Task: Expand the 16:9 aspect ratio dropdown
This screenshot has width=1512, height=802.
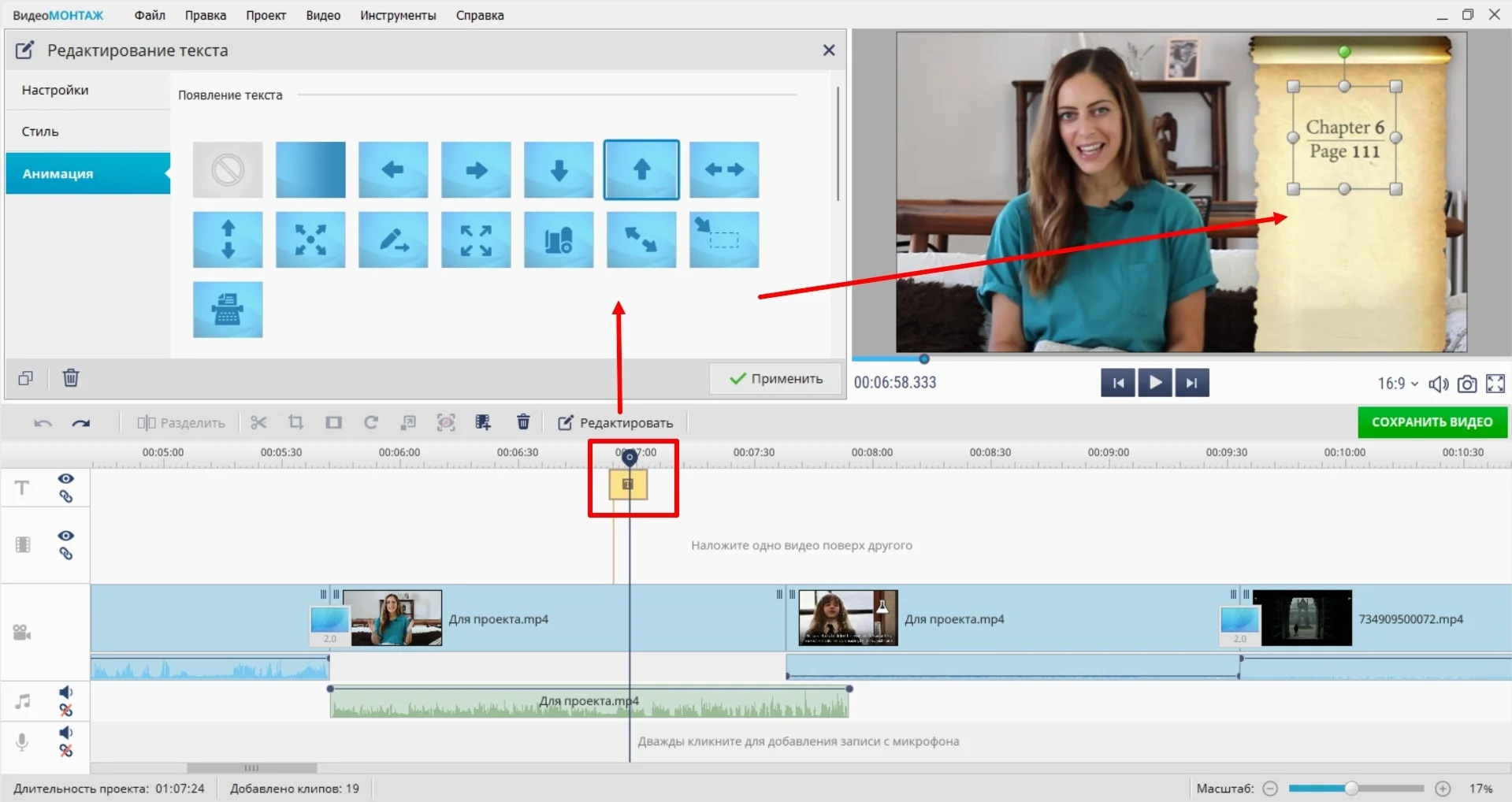Action: pos(1398,384)
